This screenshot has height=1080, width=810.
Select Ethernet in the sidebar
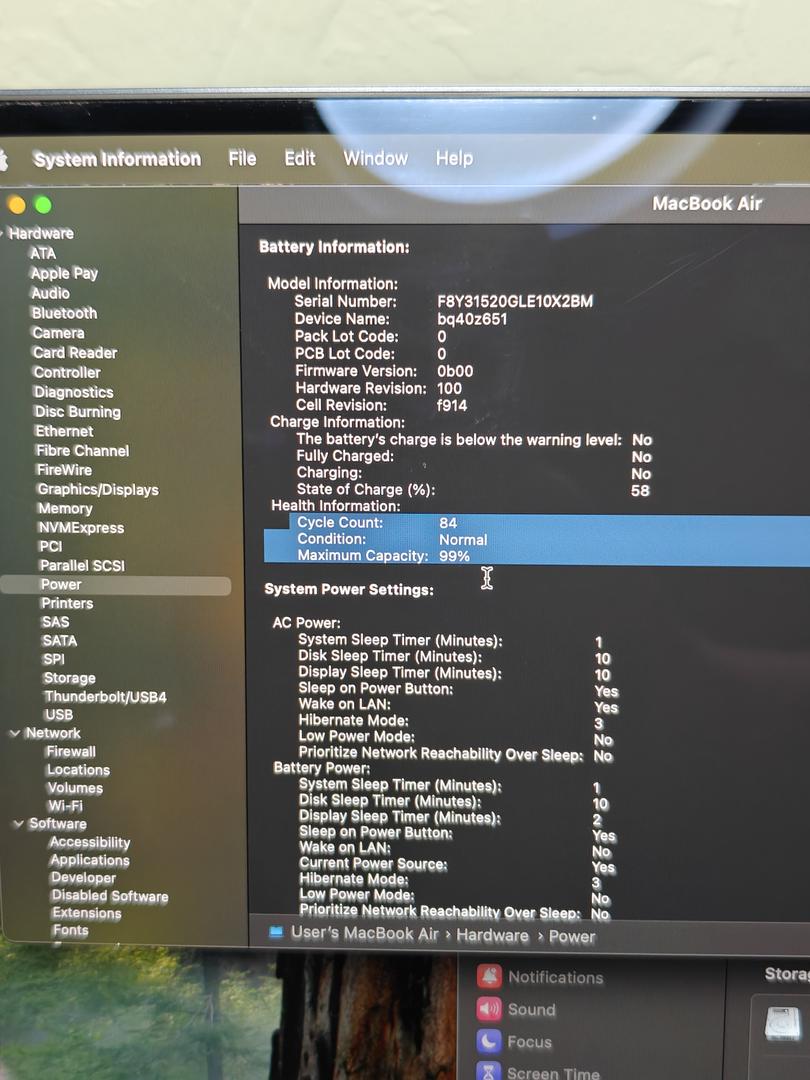(64, 431)
